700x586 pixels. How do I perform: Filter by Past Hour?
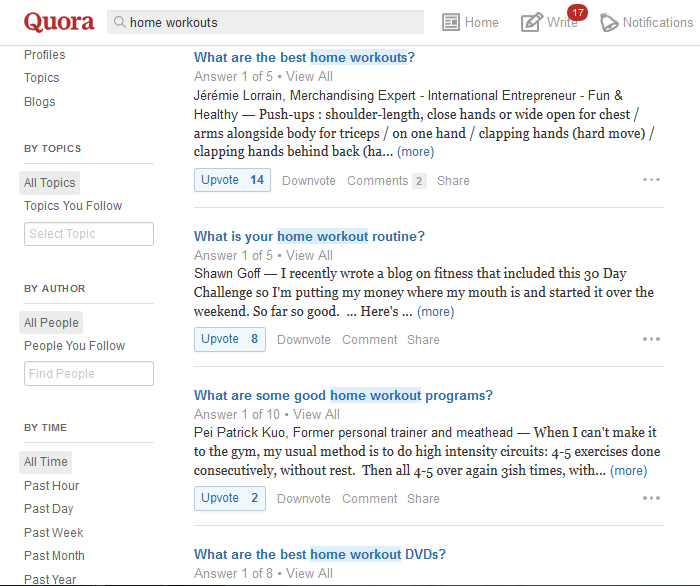point(51,486)
